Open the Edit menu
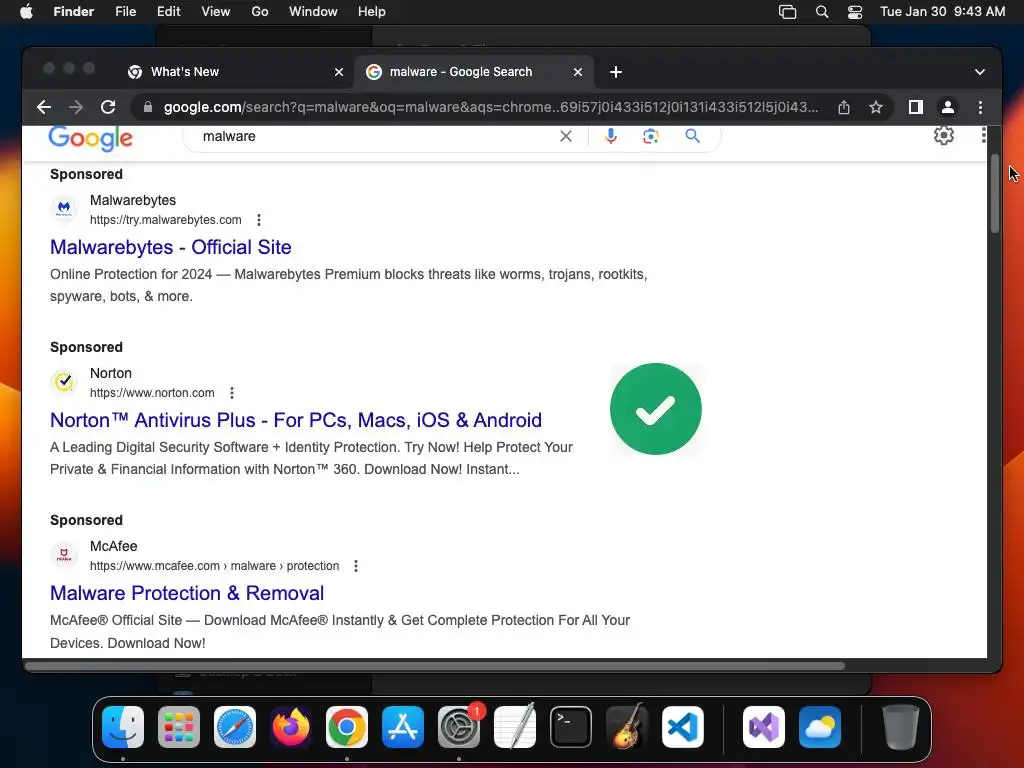 [168, 12]
